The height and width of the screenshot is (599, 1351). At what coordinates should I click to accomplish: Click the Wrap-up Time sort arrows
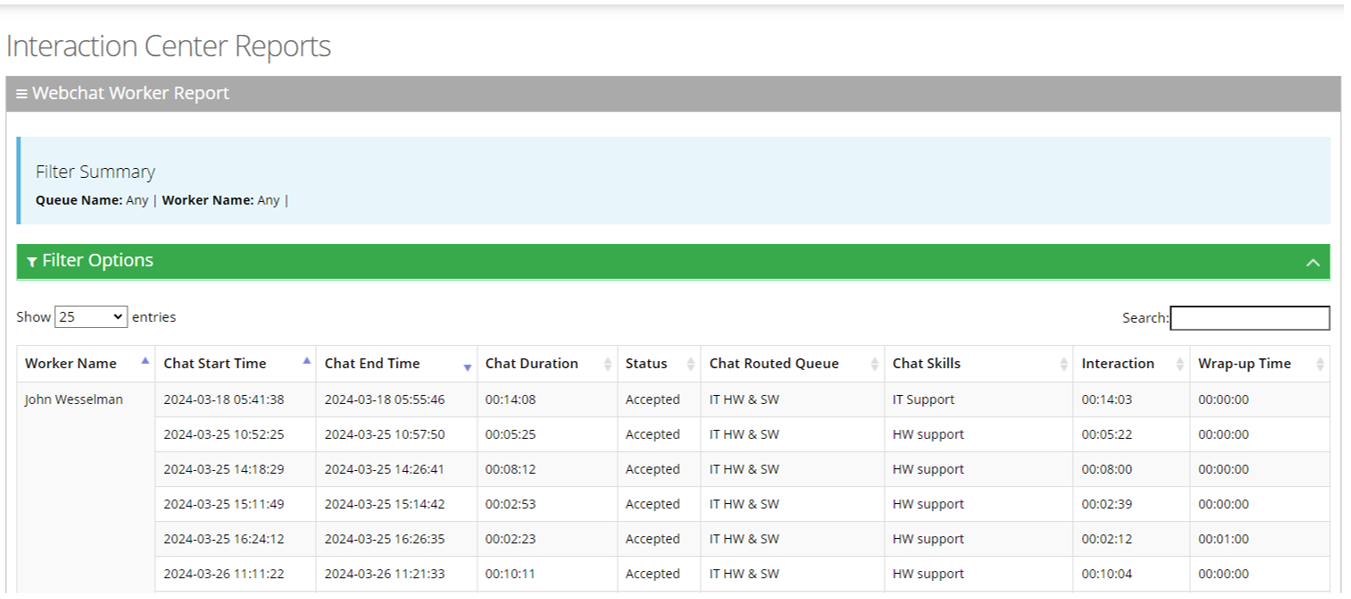click(1320, 364)
